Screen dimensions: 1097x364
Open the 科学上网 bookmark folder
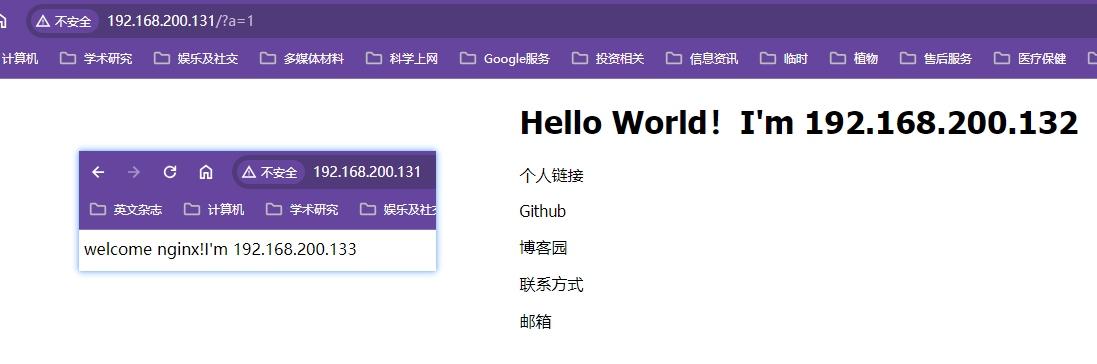tap(402, 59)
